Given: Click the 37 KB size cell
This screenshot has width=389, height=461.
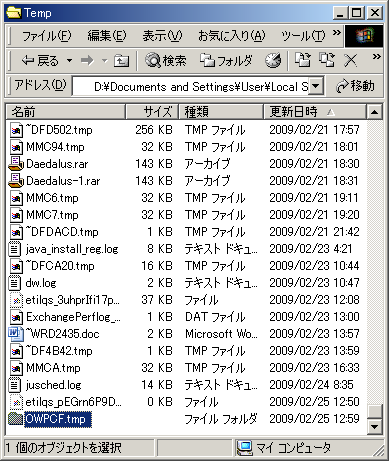Looking at the screenshot, I should (157, 300).
